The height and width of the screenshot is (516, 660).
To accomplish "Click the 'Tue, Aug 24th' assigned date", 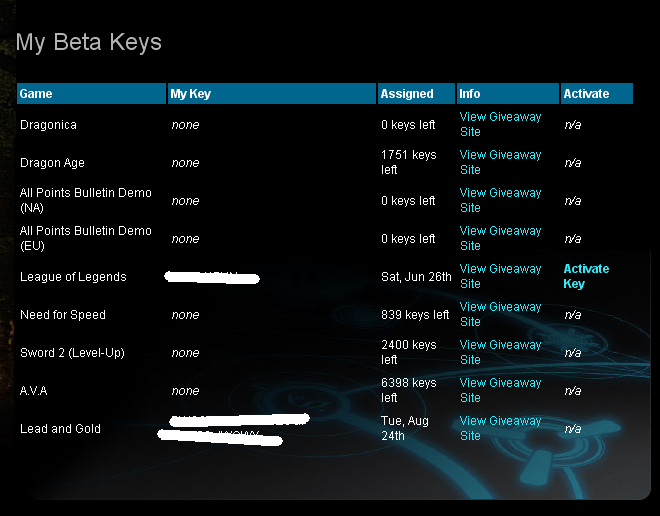I will 405,428.
